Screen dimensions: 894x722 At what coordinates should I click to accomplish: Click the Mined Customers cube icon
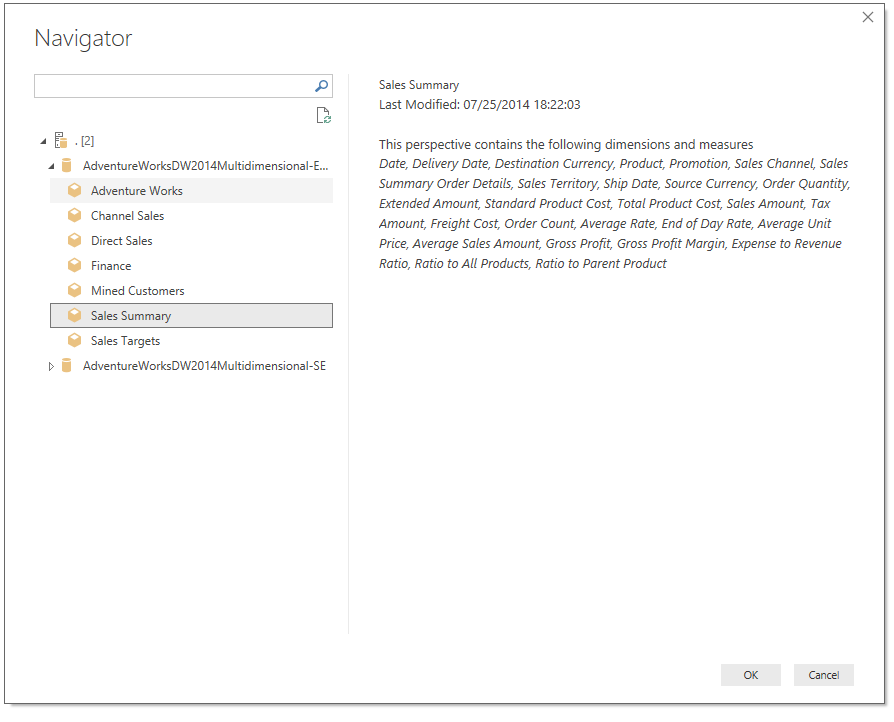[x=74, y=290]
